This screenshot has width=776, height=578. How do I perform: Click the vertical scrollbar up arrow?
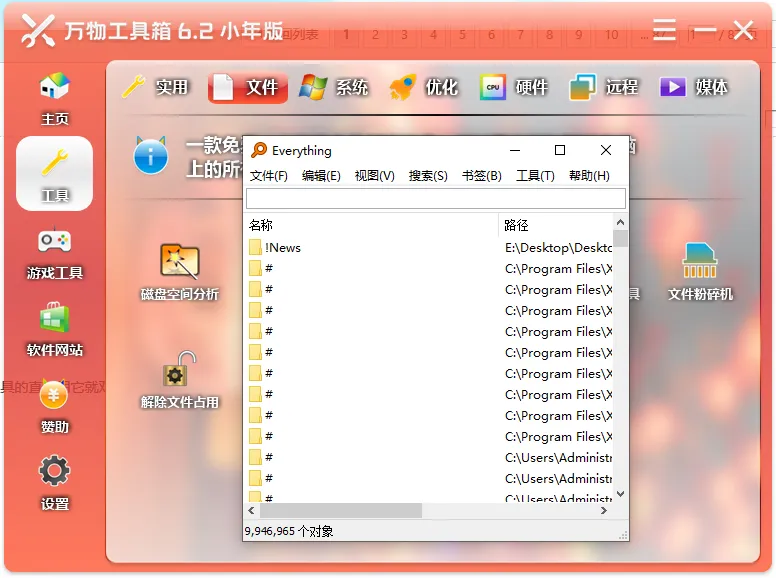[x=621, y=222]
